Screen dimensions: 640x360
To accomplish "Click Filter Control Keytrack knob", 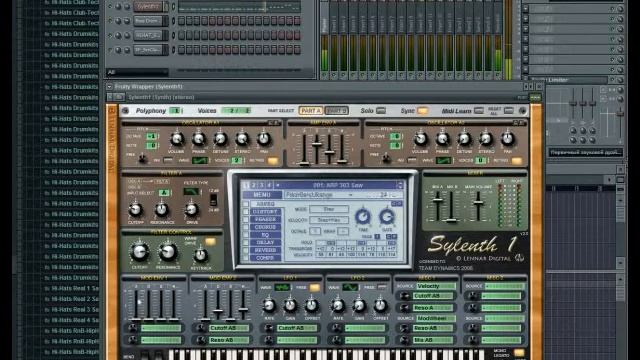I will [x=200, y=256].
